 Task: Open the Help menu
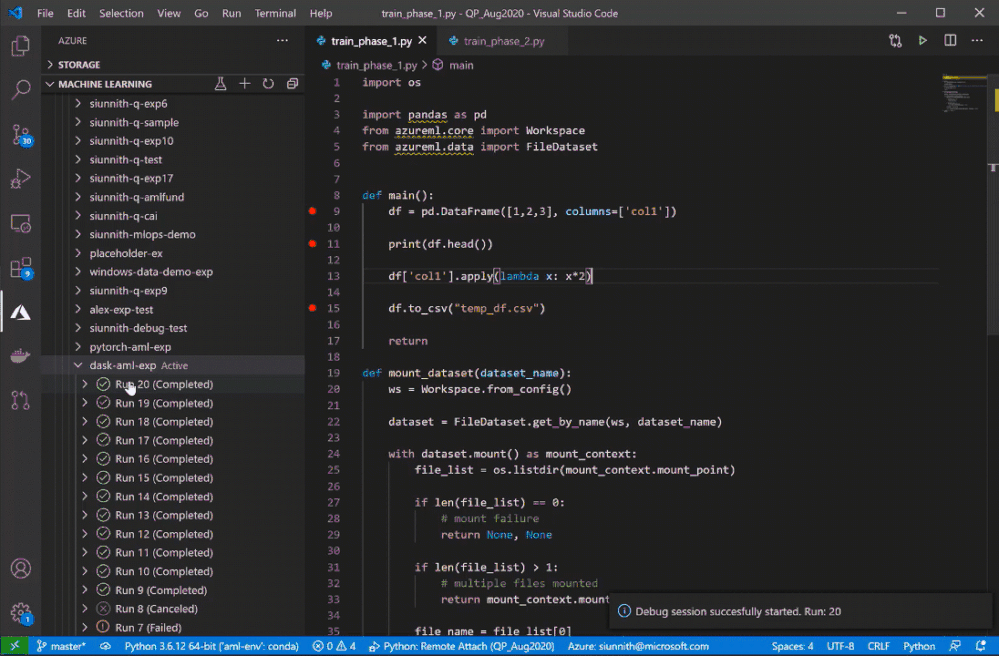(321, 13)
